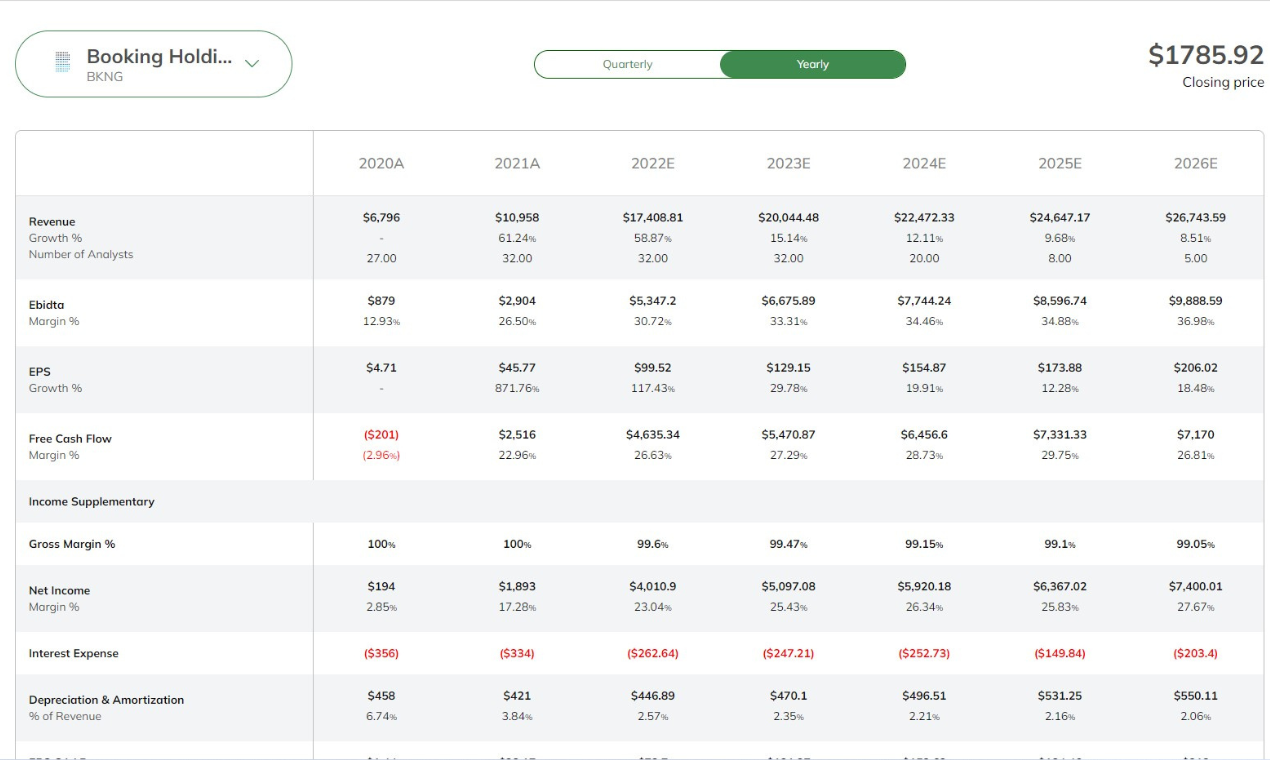This screenshot has height=760, width=1270.
Task: Click the 6.74% of revenue figure
Action: point(381,716)
